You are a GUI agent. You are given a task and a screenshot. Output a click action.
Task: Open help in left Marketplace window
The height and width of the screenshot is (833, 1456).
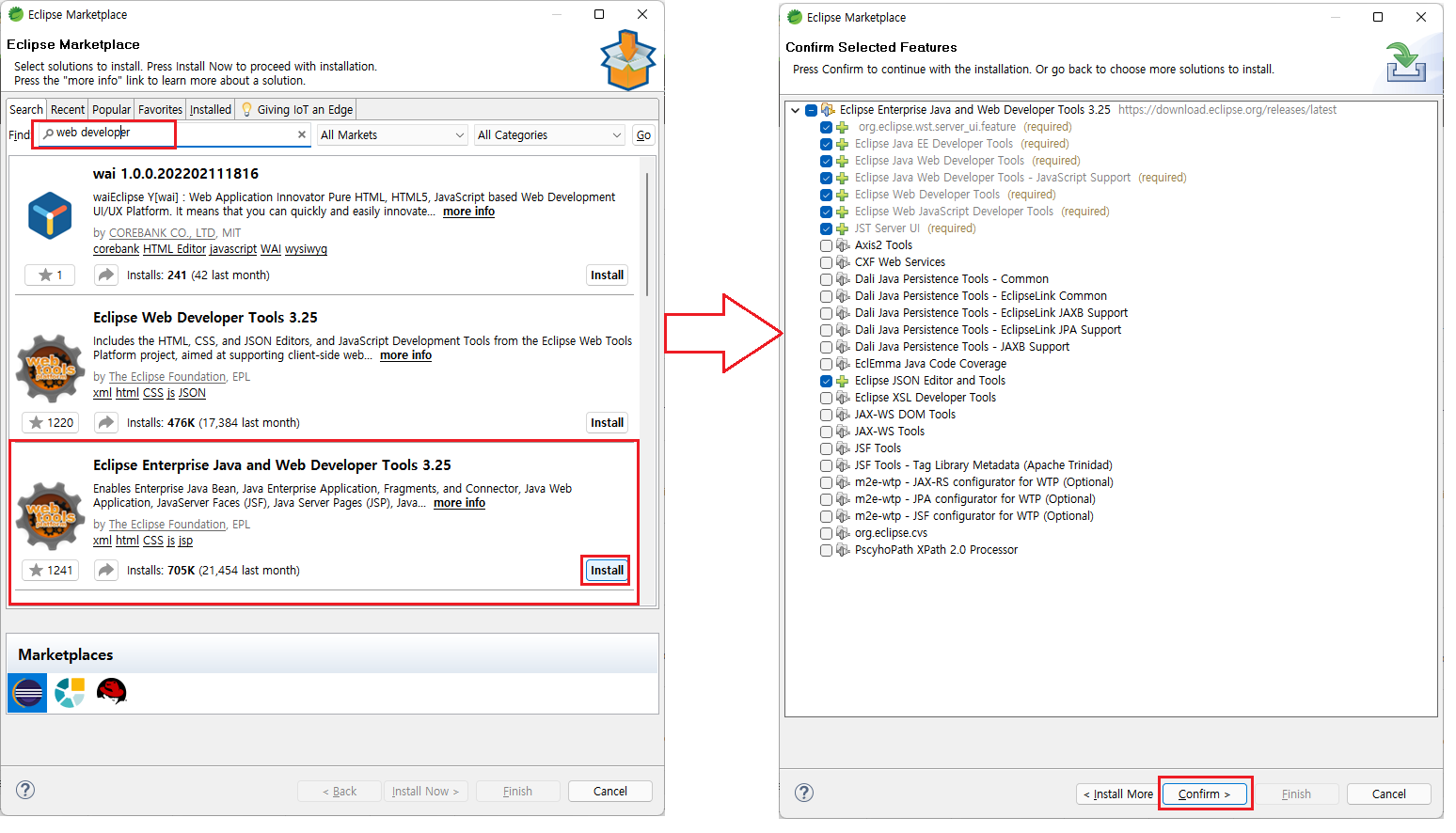coord(26,790)
